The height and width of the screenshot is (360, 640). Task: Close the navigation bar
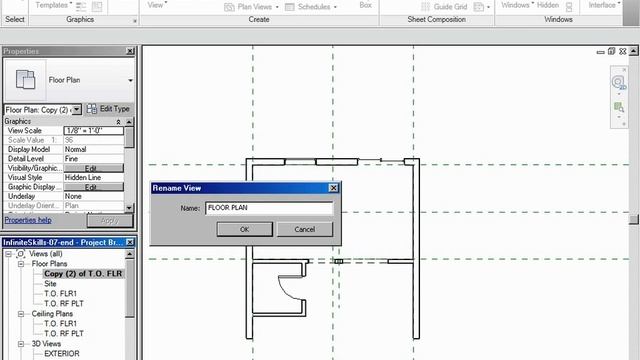click(x=624, y=70)
